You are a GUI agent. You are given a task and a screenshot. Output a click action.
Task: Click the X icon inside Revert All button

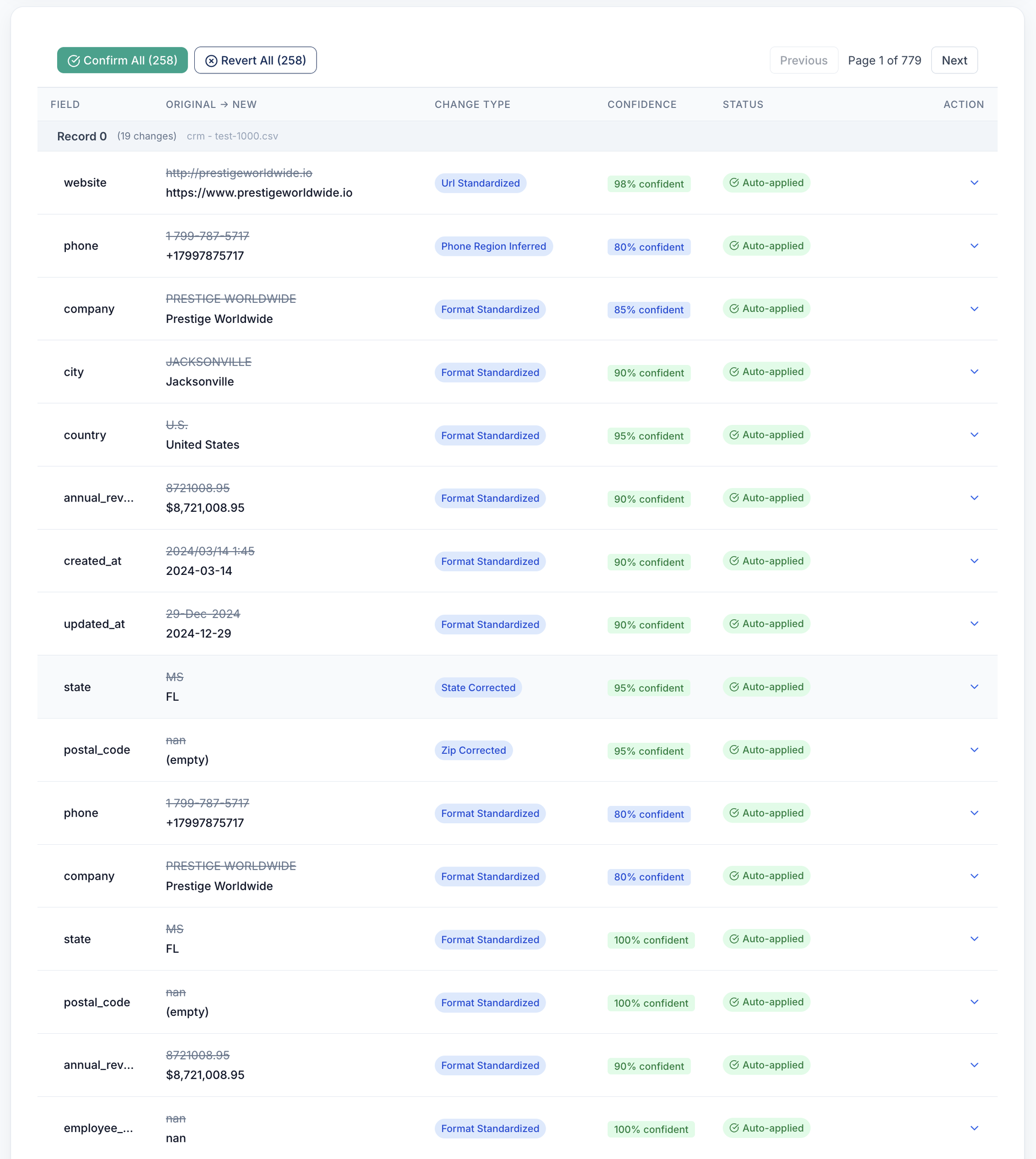pyautogui.click(x=212, y=60)
